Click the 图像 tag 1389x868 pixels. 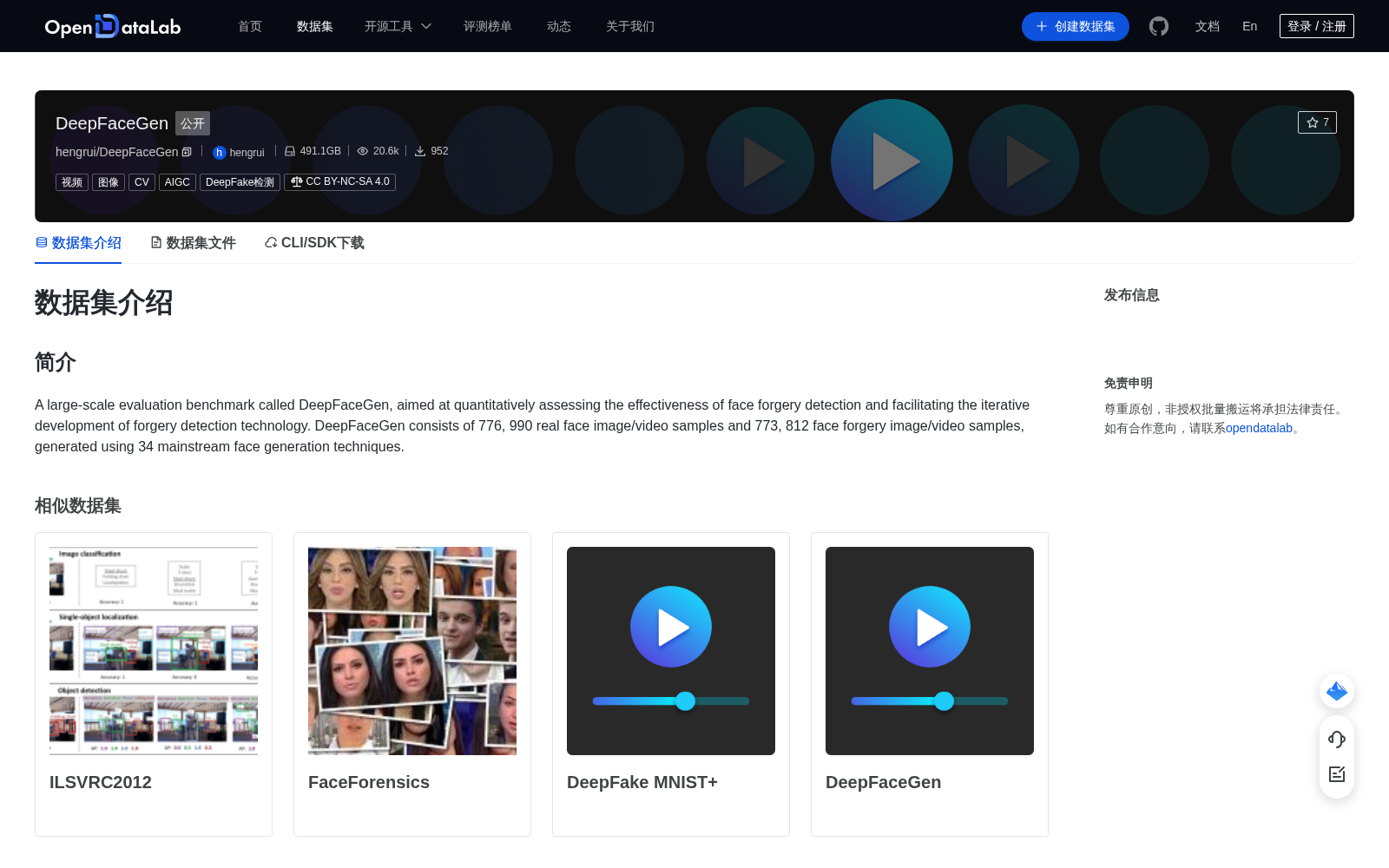[x=109, y=182]
